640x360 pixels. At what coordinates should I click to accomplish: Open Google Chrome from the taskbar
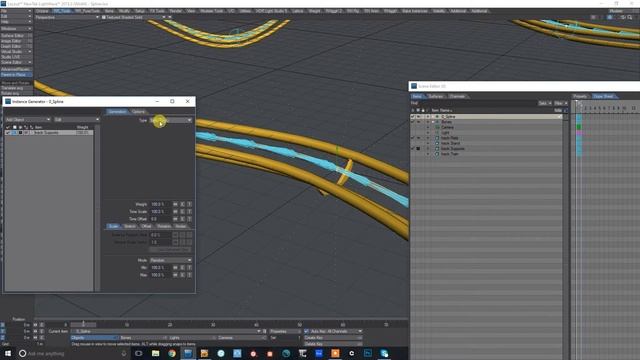coord(172,353)
